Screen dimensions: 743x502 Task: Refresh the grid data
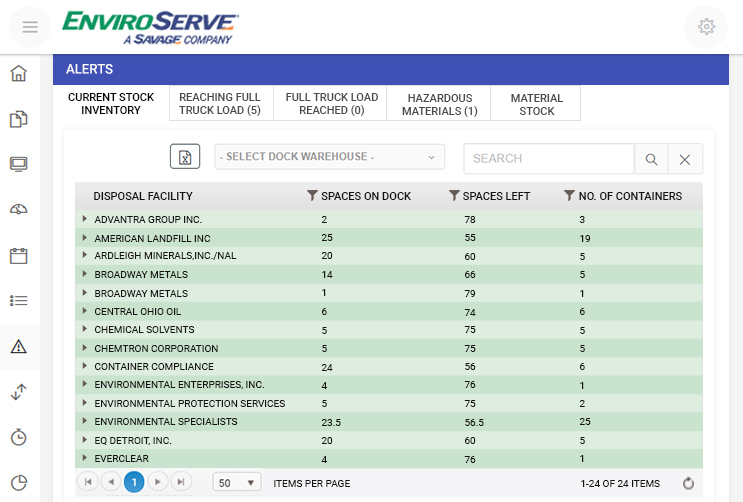point(688,483)
